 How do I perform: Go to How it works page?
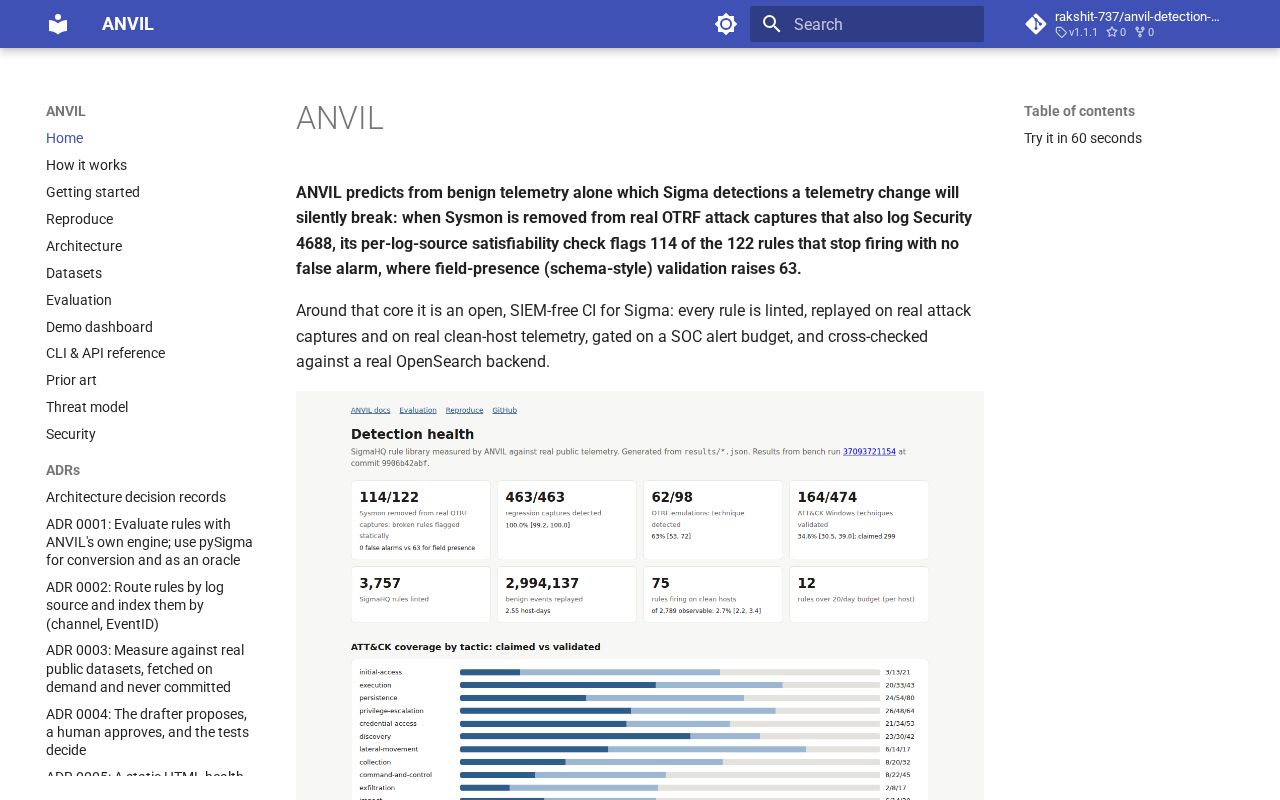tap(86, 165)
